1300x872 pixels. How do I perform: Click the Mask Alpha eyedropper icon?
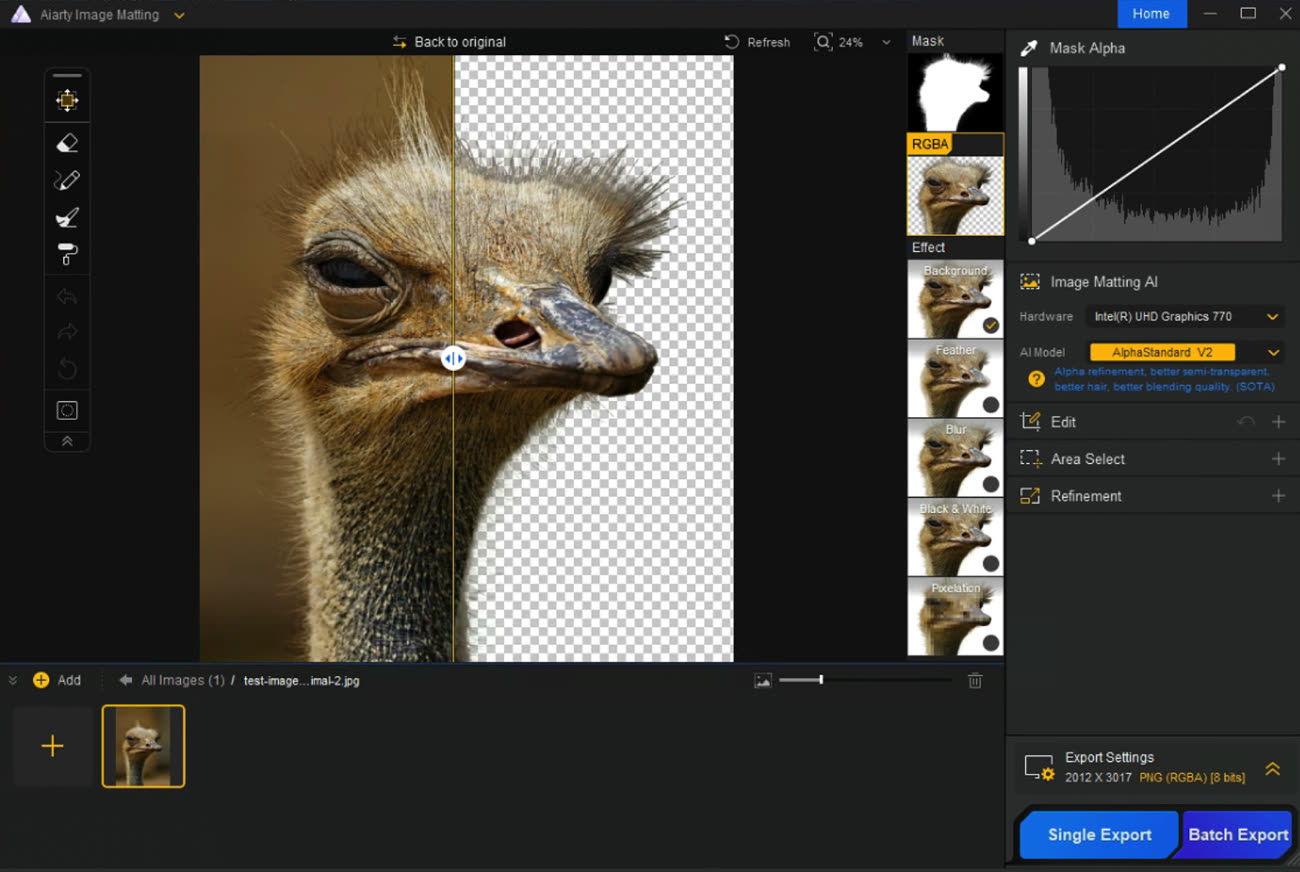(x=1028, y=48)
